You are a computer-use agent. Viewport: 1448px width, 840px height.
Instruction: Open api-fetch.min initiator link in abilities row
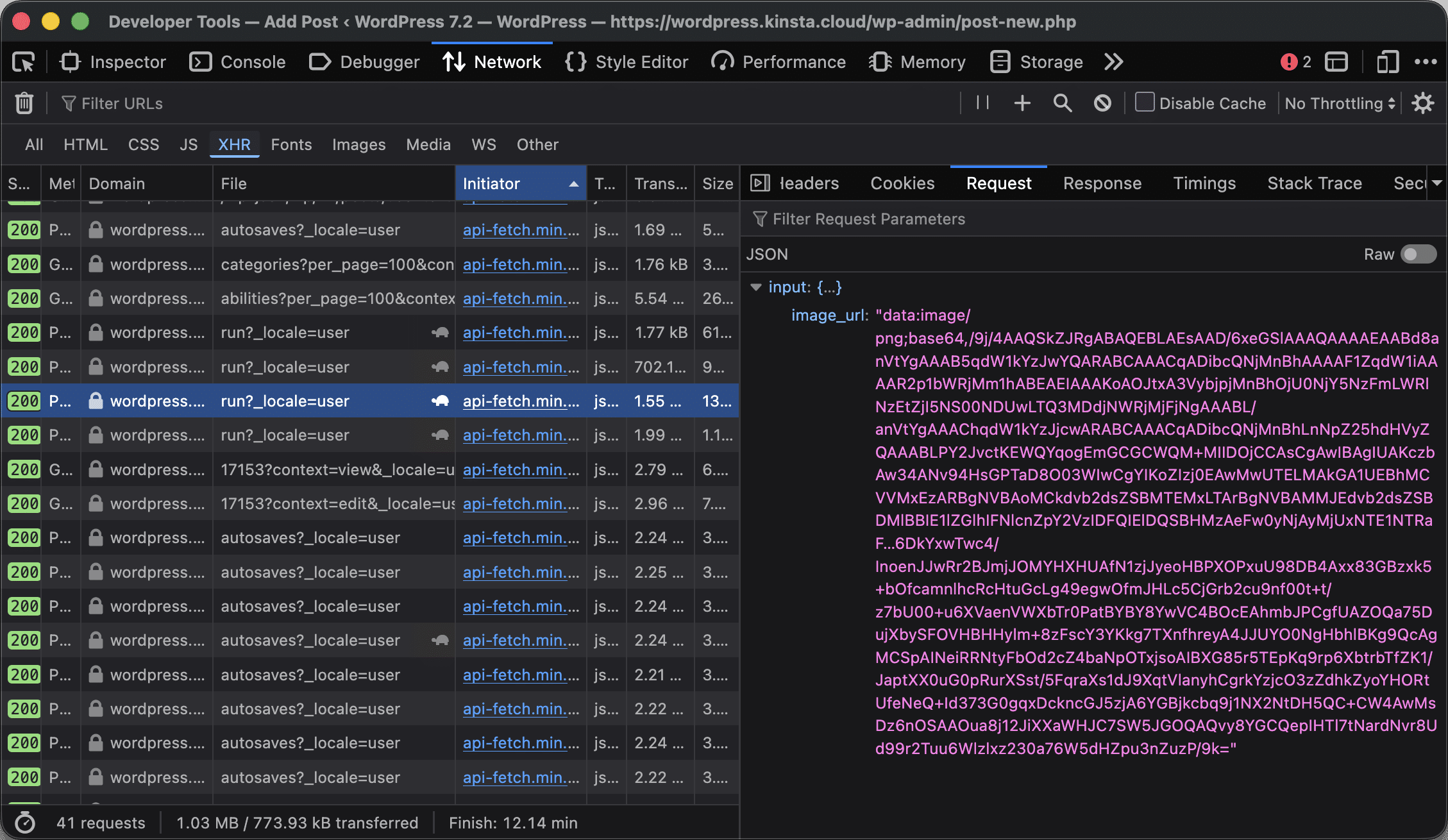(521, 298)
